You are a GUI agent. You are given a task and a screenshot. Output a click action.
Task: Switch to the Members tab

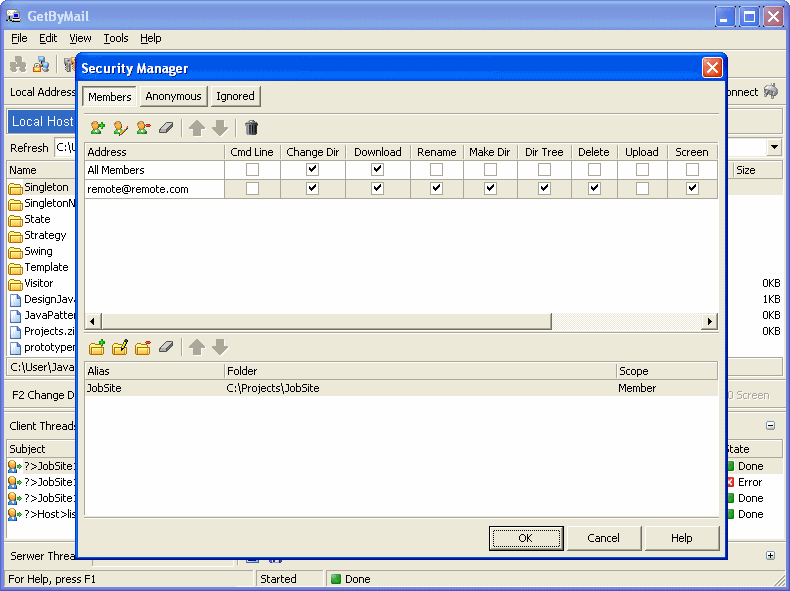pos(109,96)
